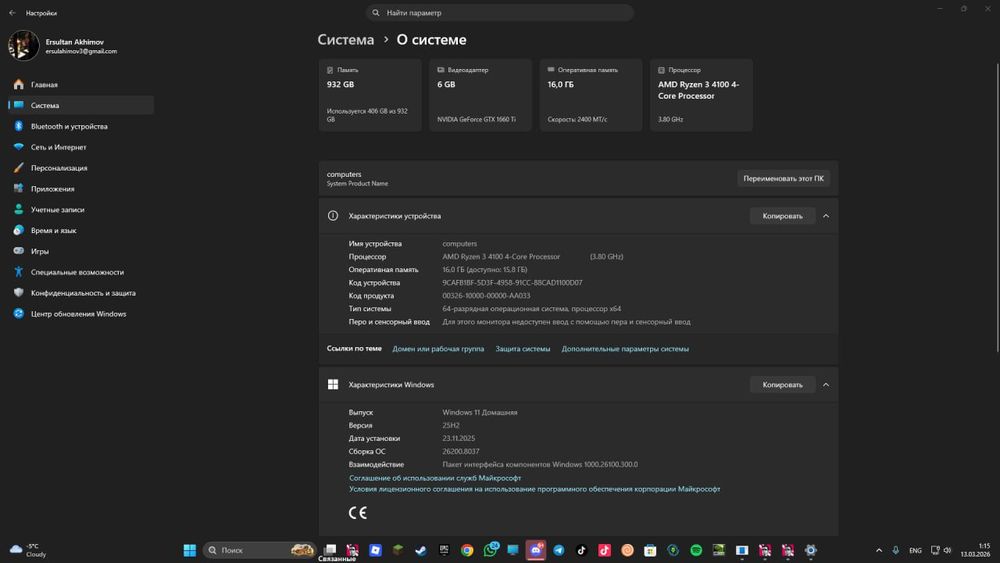Select the device ID value 9CAFB1BF-5D3F-4958-91CC-88CAD1100D07
The width and height of the screenshot is (1000, 563).
click(512, 282)
